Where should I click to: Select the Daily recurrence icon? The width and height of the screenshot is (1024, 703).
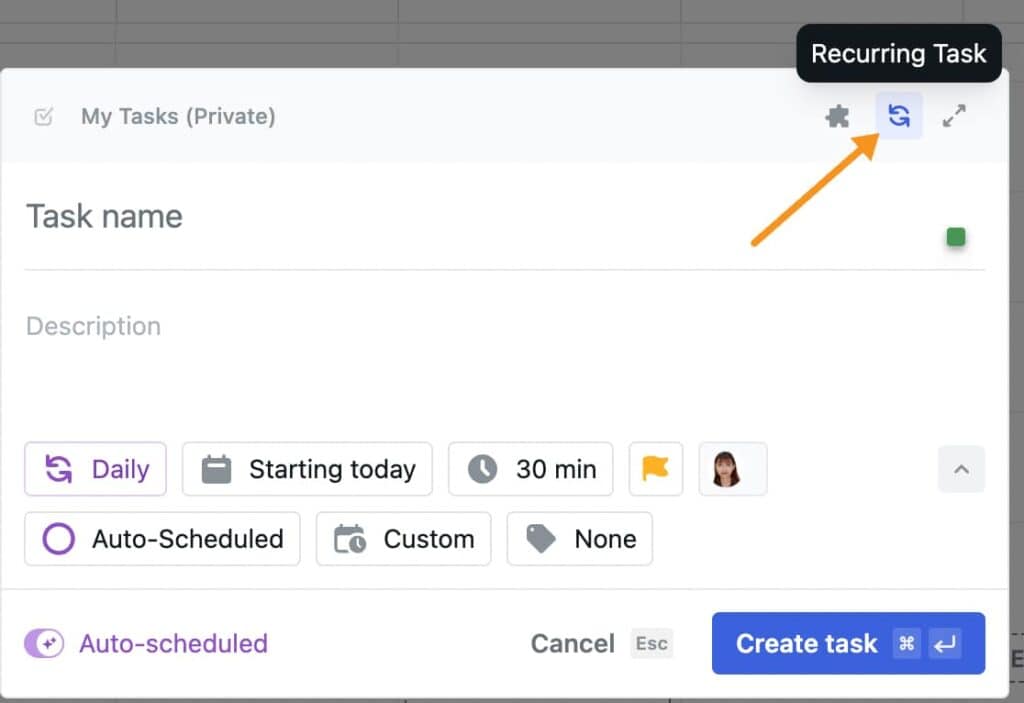tap(60, 469)
